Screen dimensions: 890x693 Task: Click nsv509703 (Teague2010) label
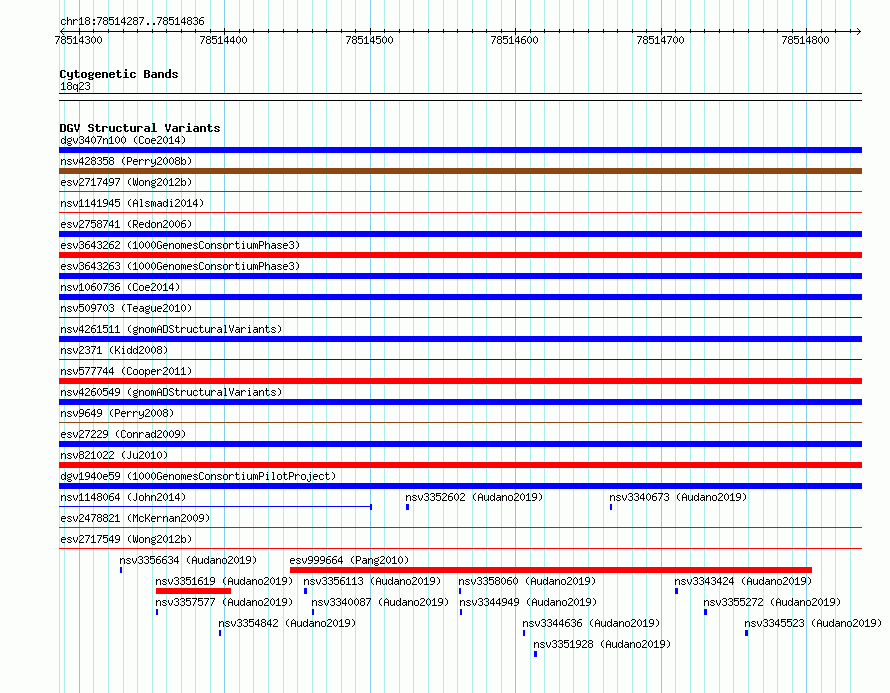point(126,308)
